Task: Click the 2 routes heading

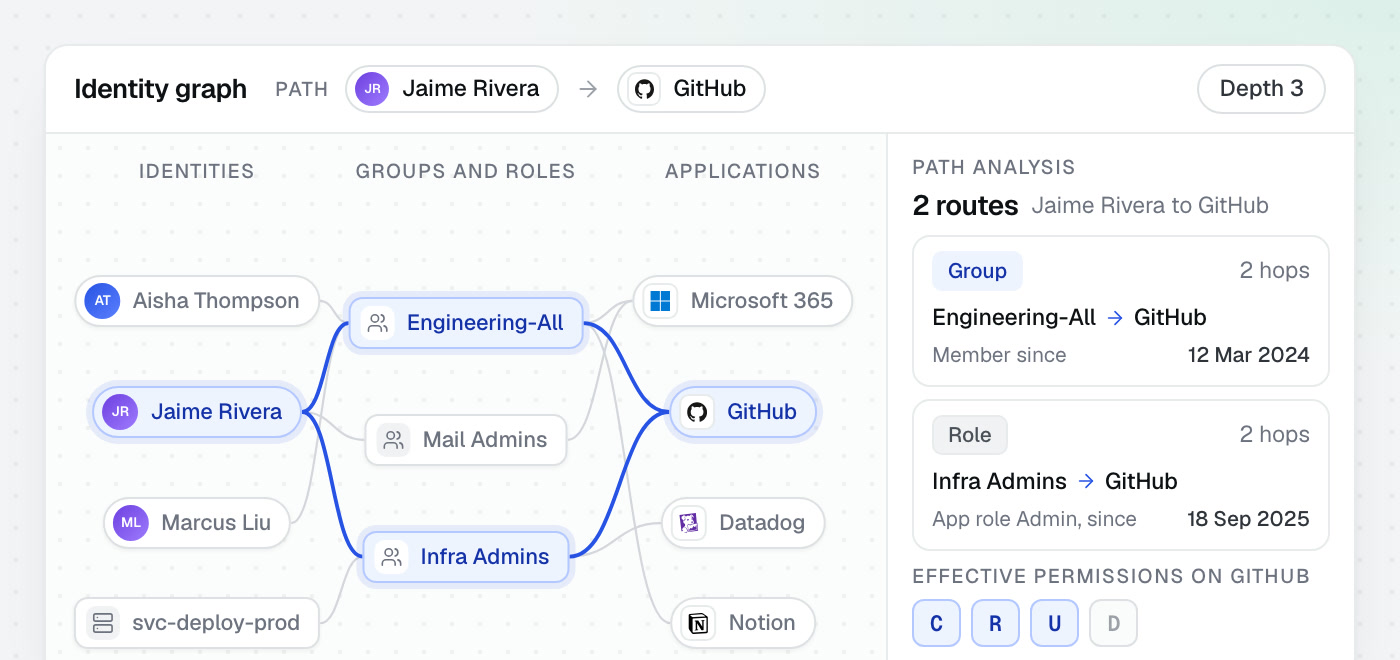Action: (x=965, y=206)
